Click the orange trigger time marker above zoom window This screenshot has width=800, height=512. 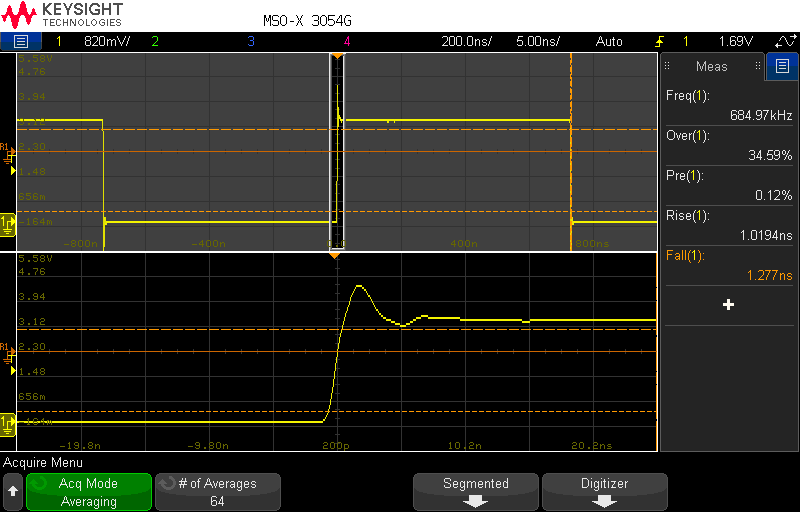[335, 255]
